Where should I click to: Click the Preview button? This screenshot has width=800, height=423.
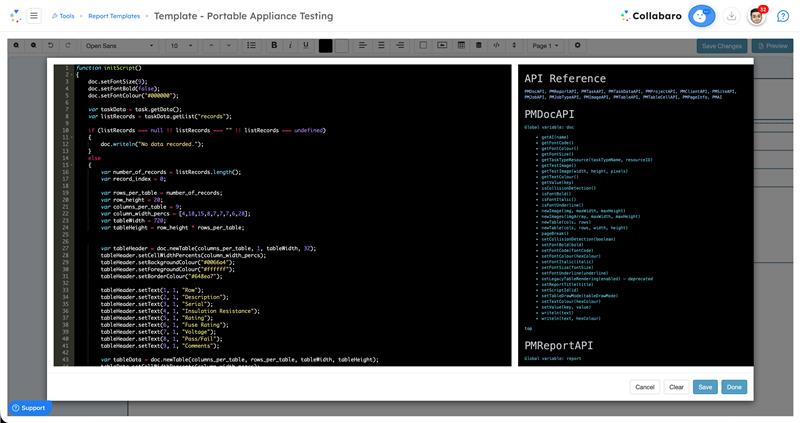772,46
